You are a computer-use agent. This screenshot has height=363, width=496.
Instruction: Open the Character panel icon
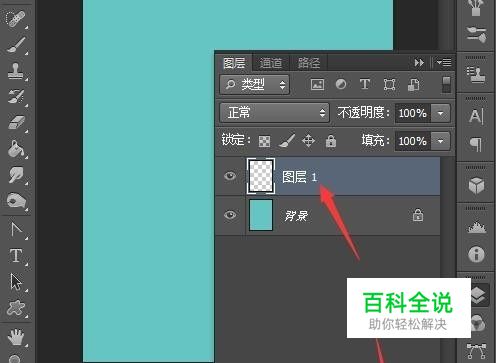click(x=476, y=116)
